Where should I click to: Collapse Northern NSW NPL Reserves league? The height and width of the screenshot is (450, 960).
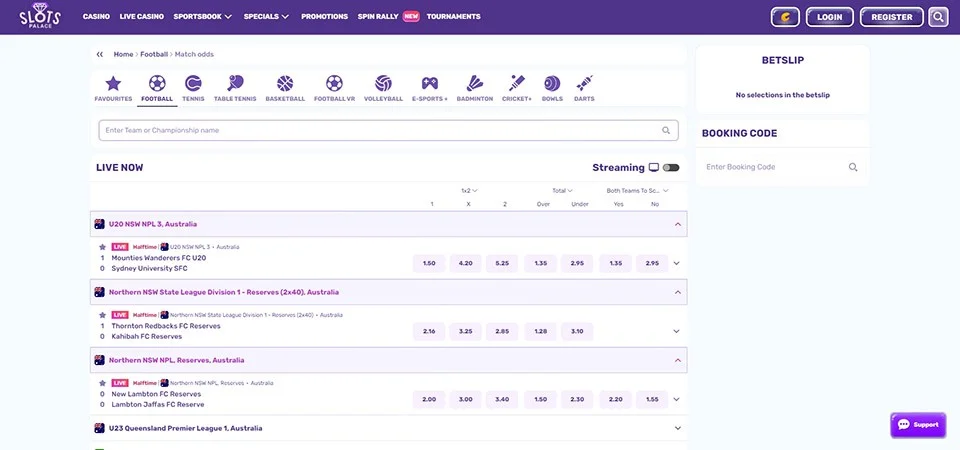(678, 360)
